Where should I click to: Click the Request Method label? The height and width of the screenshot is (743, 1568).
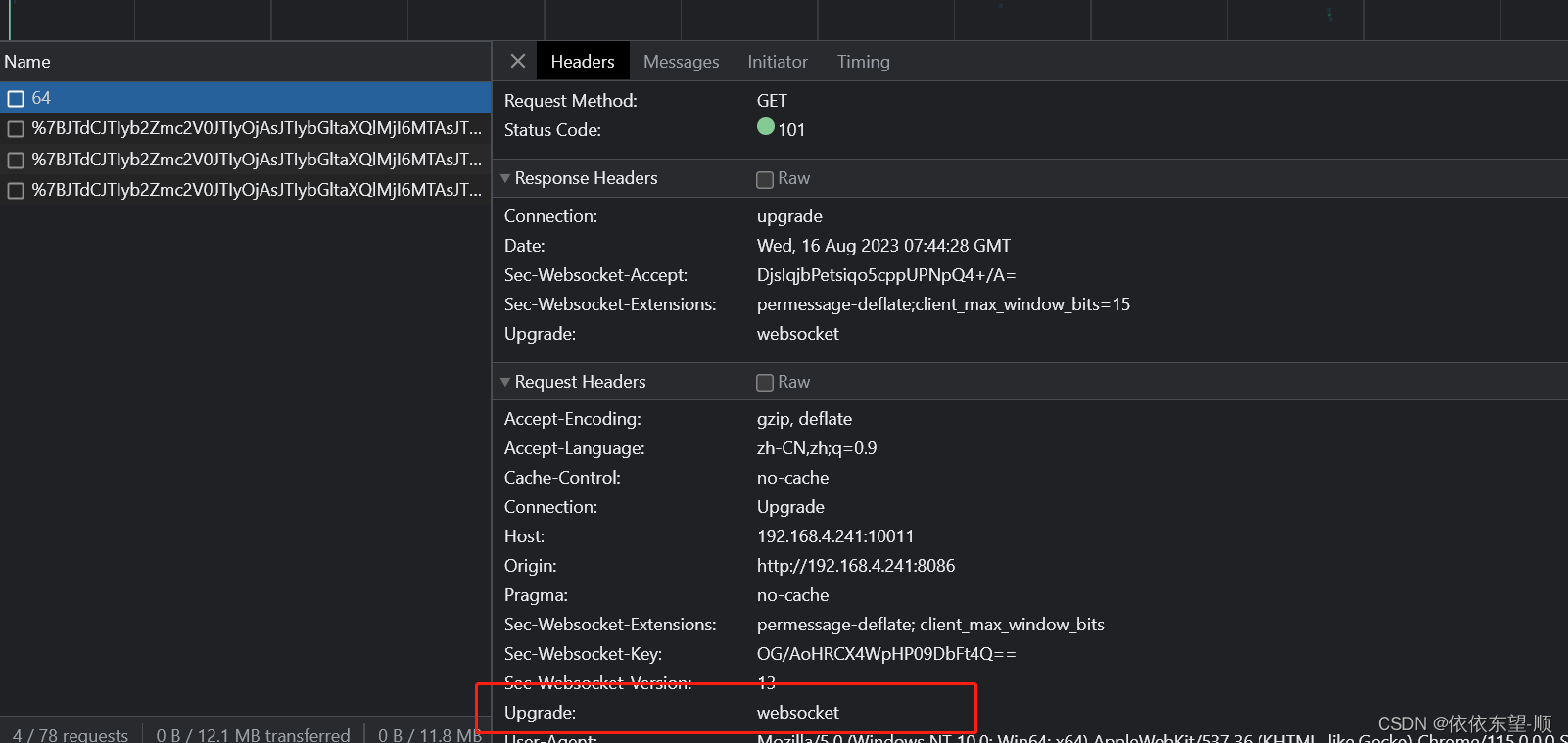[x=571, y=101]
